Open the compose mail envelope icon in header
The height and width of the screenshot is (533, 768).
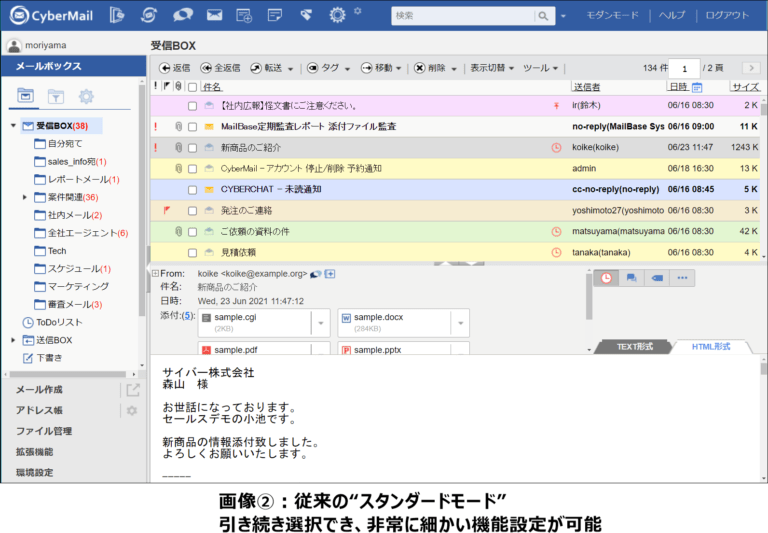pos(214,15)
